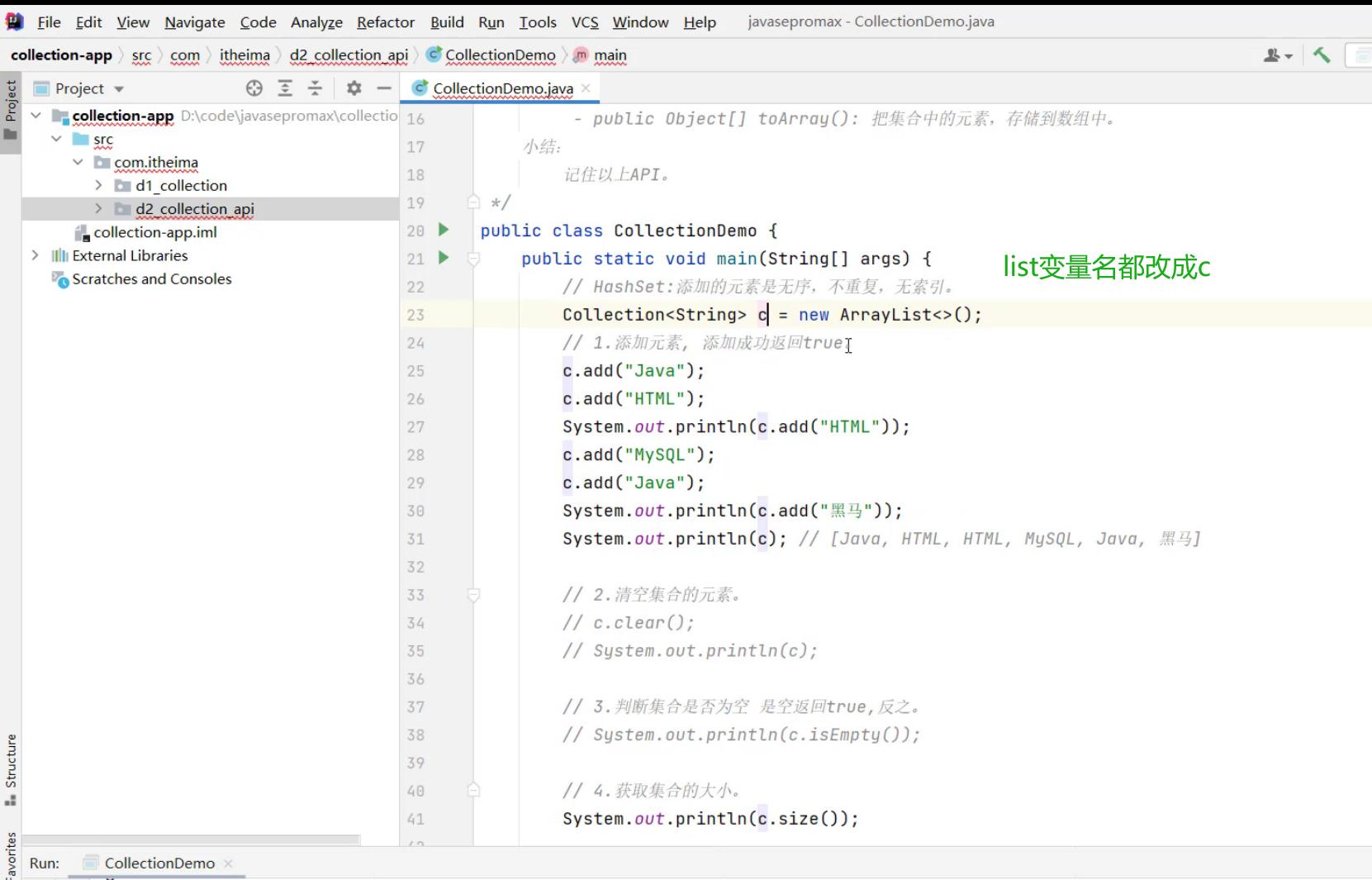The width and height of the screenshot is (1372, 880).
Task: Open the Code menu
Action: [x=258, y=22]
